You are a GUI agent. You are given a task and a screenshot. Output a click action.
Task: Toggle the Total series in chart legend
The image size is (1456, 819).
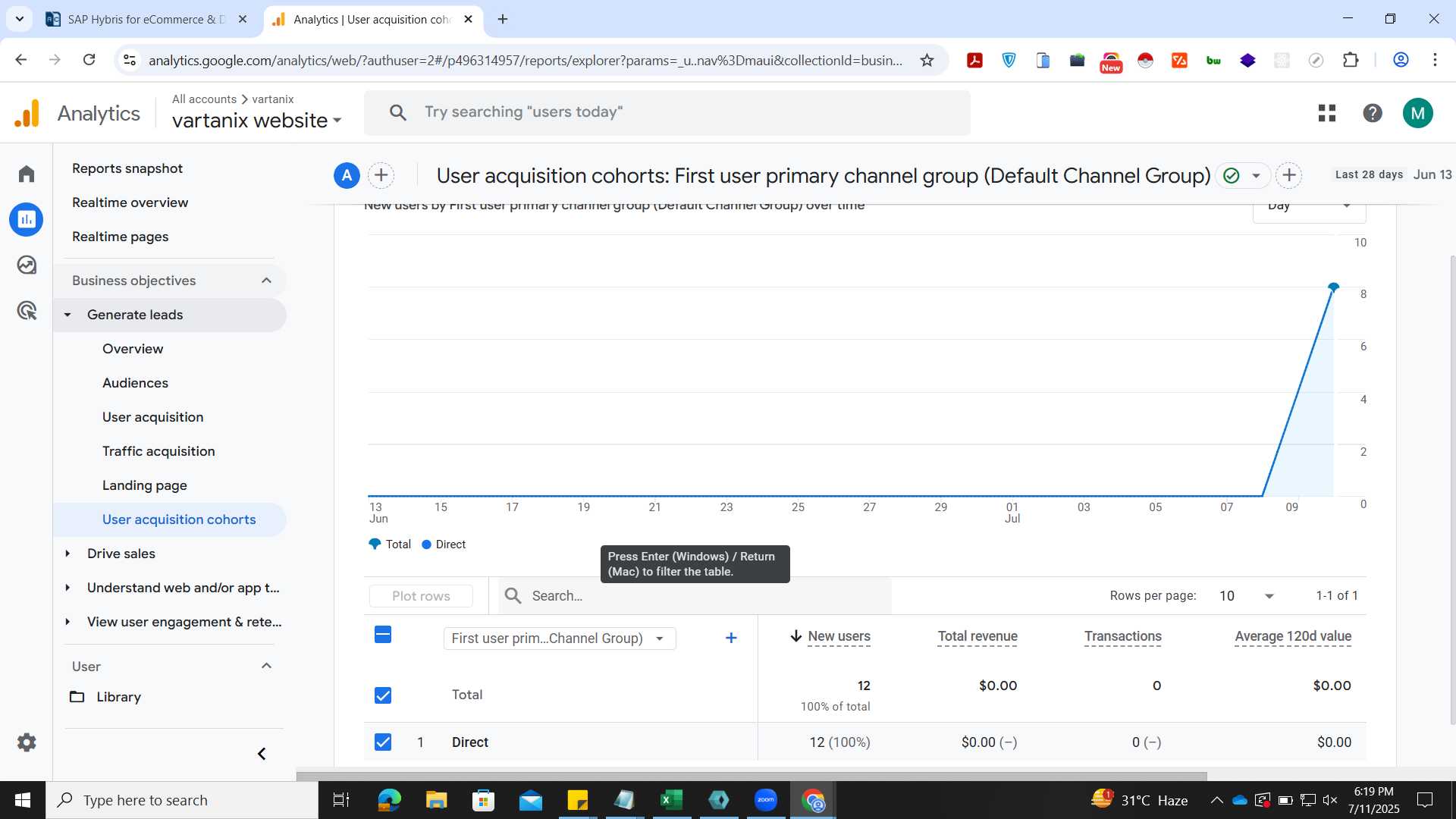[390, 544]
